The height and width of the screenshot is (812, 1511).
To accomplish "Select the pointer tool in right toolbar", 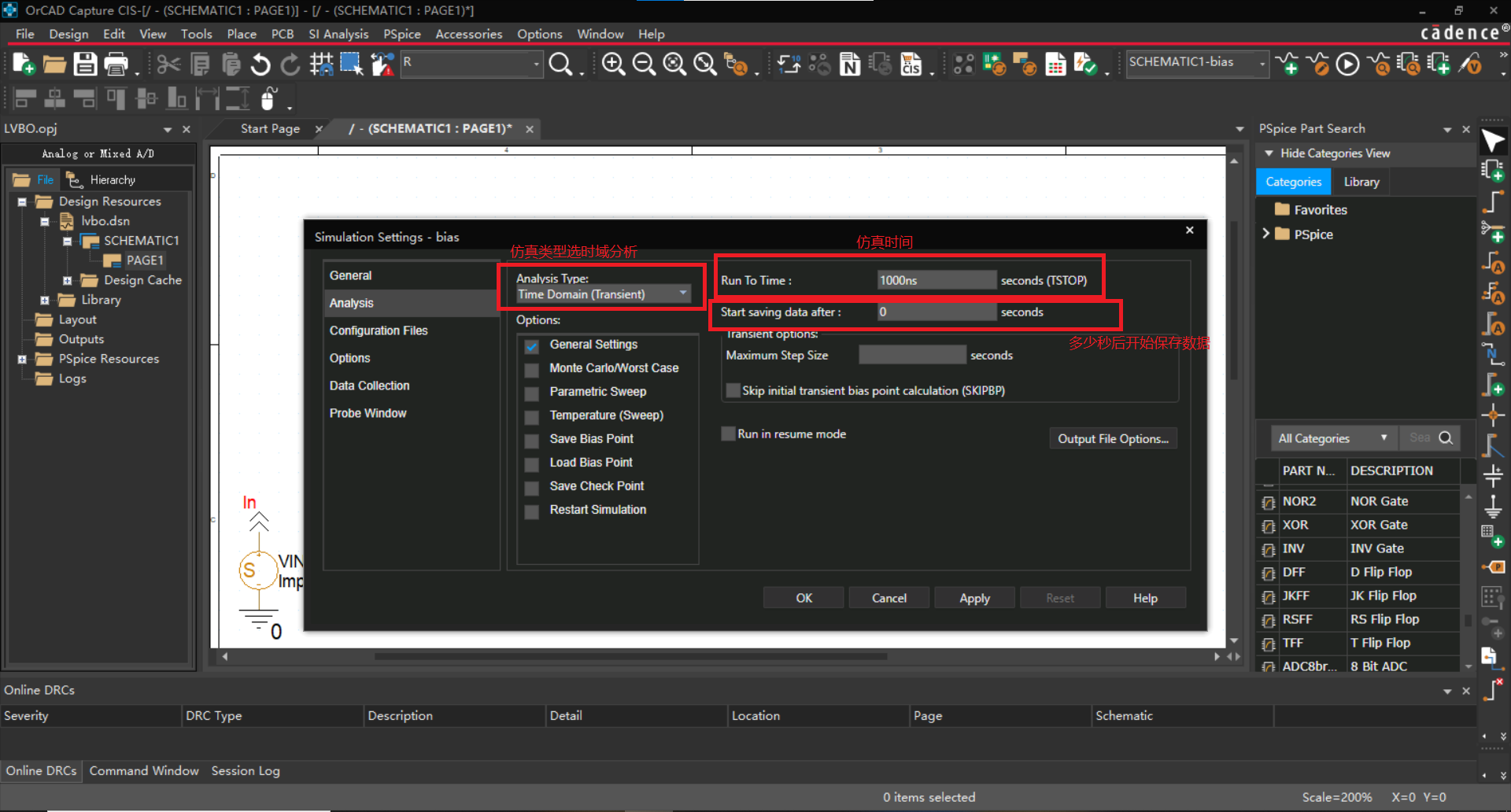I will [1493, 141].
